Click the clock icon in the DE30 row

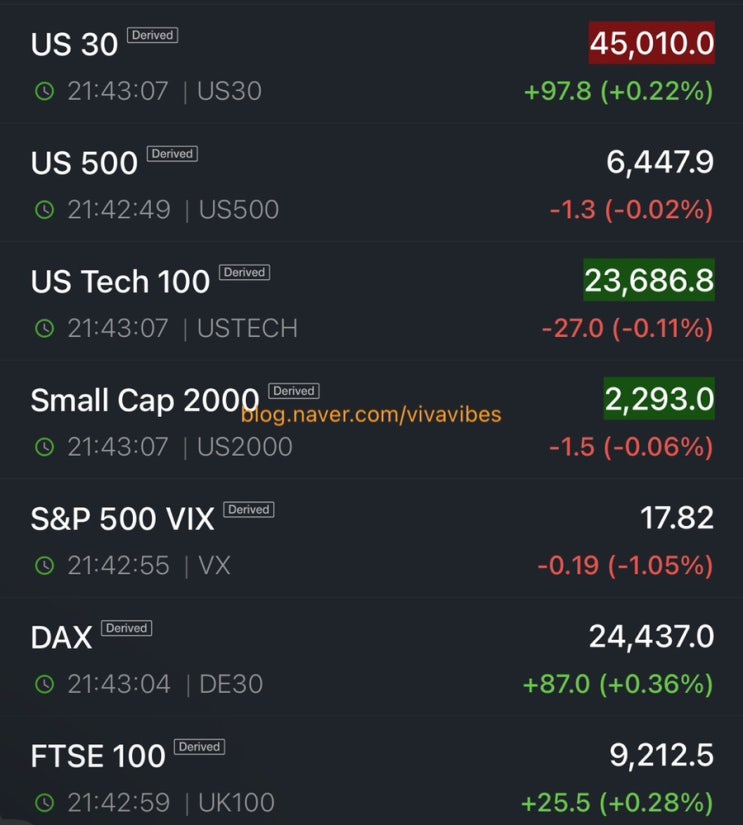pyautogui.click(x=45, y=685)
